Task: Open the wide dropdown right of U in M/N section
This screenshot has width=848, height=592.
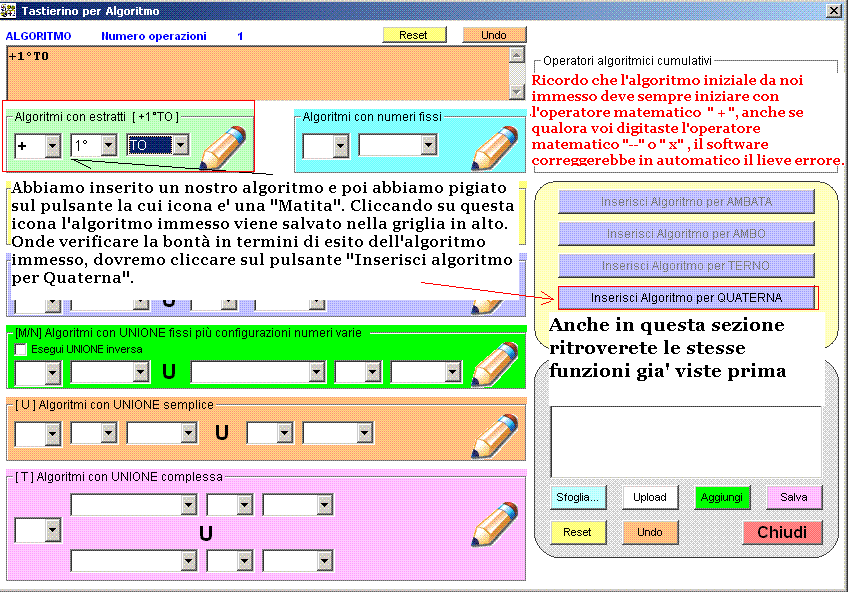Action: pos(317,372)
